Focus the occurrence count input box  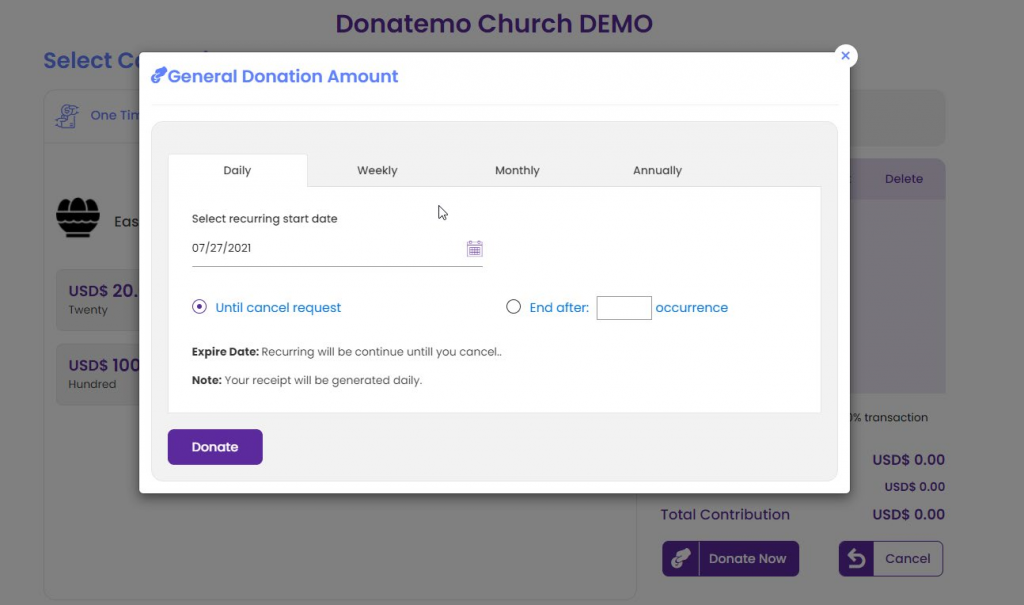coord(623,308)
